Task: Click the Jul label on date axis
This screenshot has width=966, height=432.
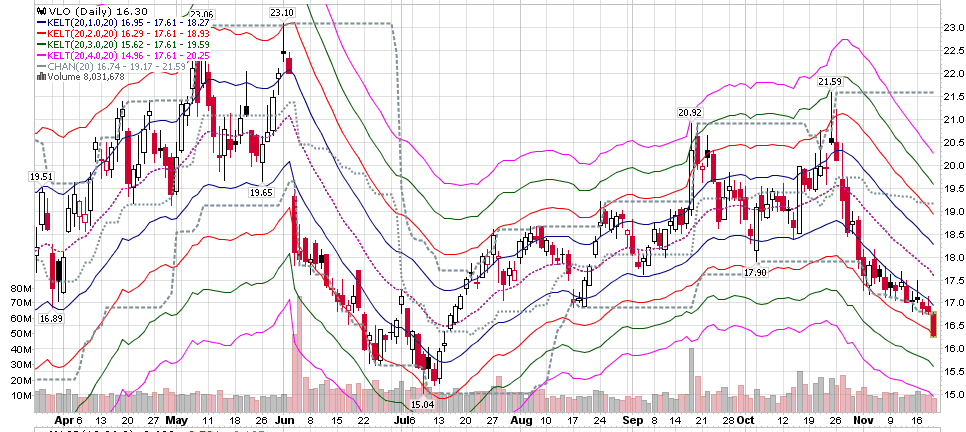Action: [401, 420]
